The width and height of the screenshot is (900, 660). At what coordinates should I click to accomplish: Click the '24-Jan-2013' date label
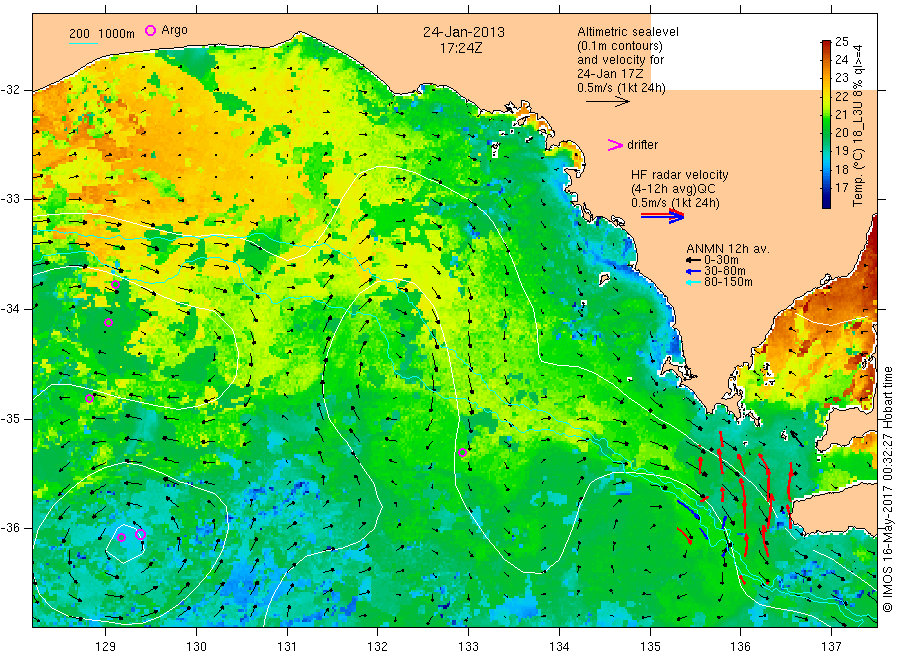464,32
